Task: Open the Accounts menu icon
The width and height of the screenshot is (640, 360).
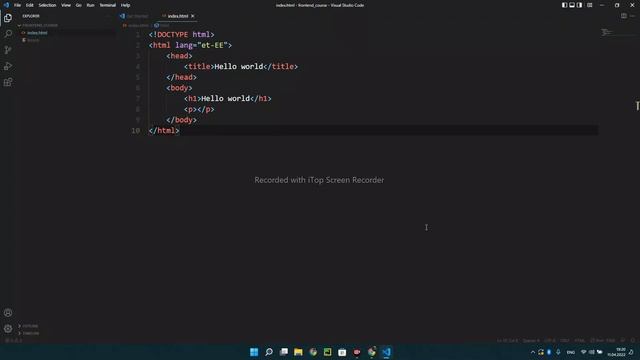Action: click(8, 313)
